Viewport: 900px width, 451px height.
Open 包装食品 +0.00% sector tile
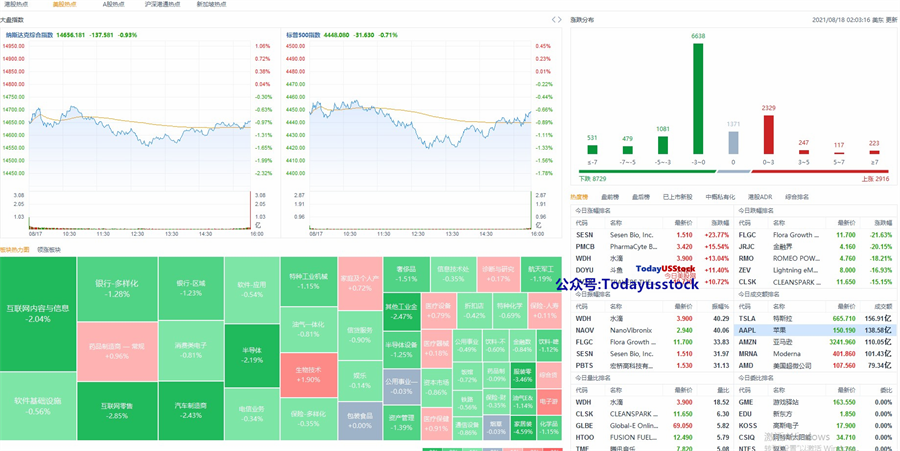tap(360, 421)
